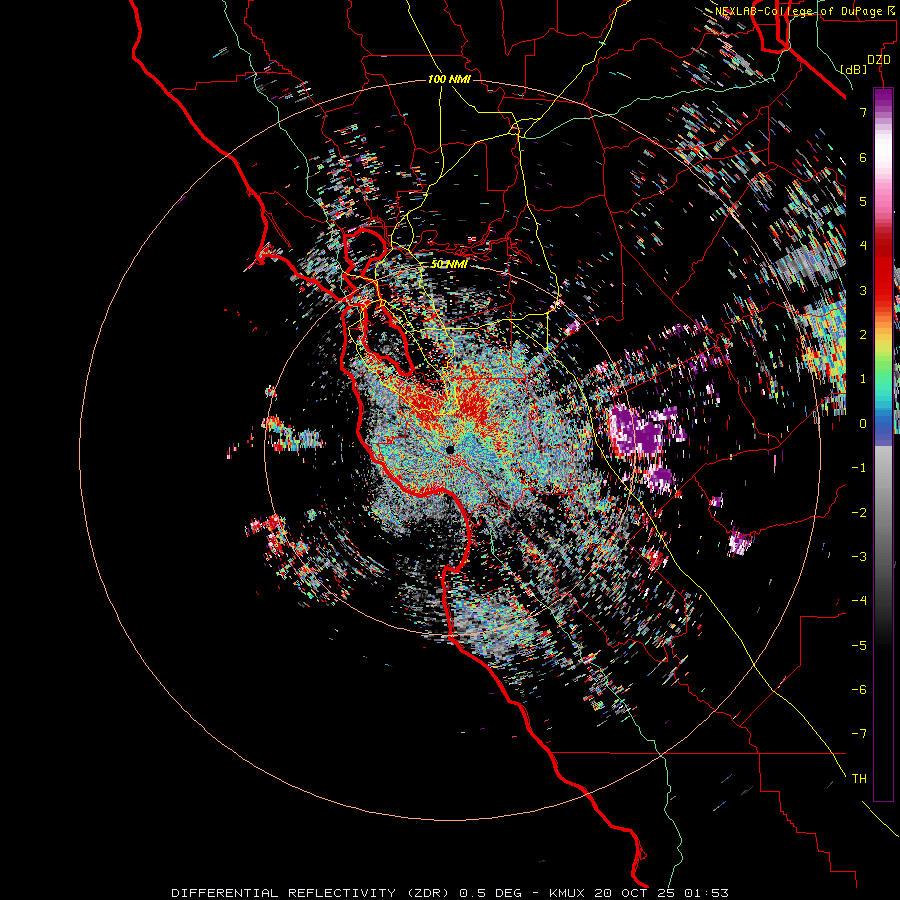Select the "-7" value on the dB scale
Image resolution: width=900 pixels, height=900 pixels.
[859, 734]
